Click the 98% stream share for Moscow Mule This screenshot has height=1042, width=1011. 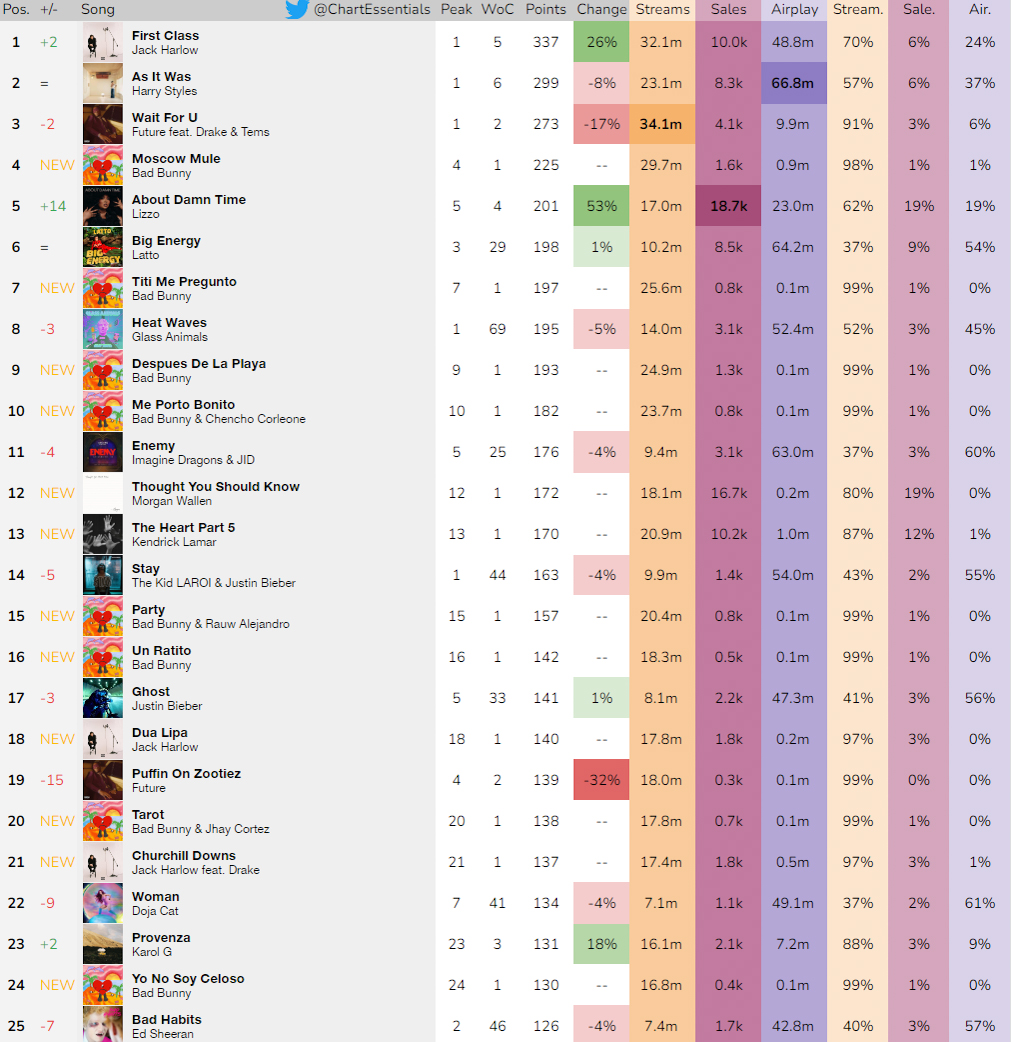(x=858, y=165)
